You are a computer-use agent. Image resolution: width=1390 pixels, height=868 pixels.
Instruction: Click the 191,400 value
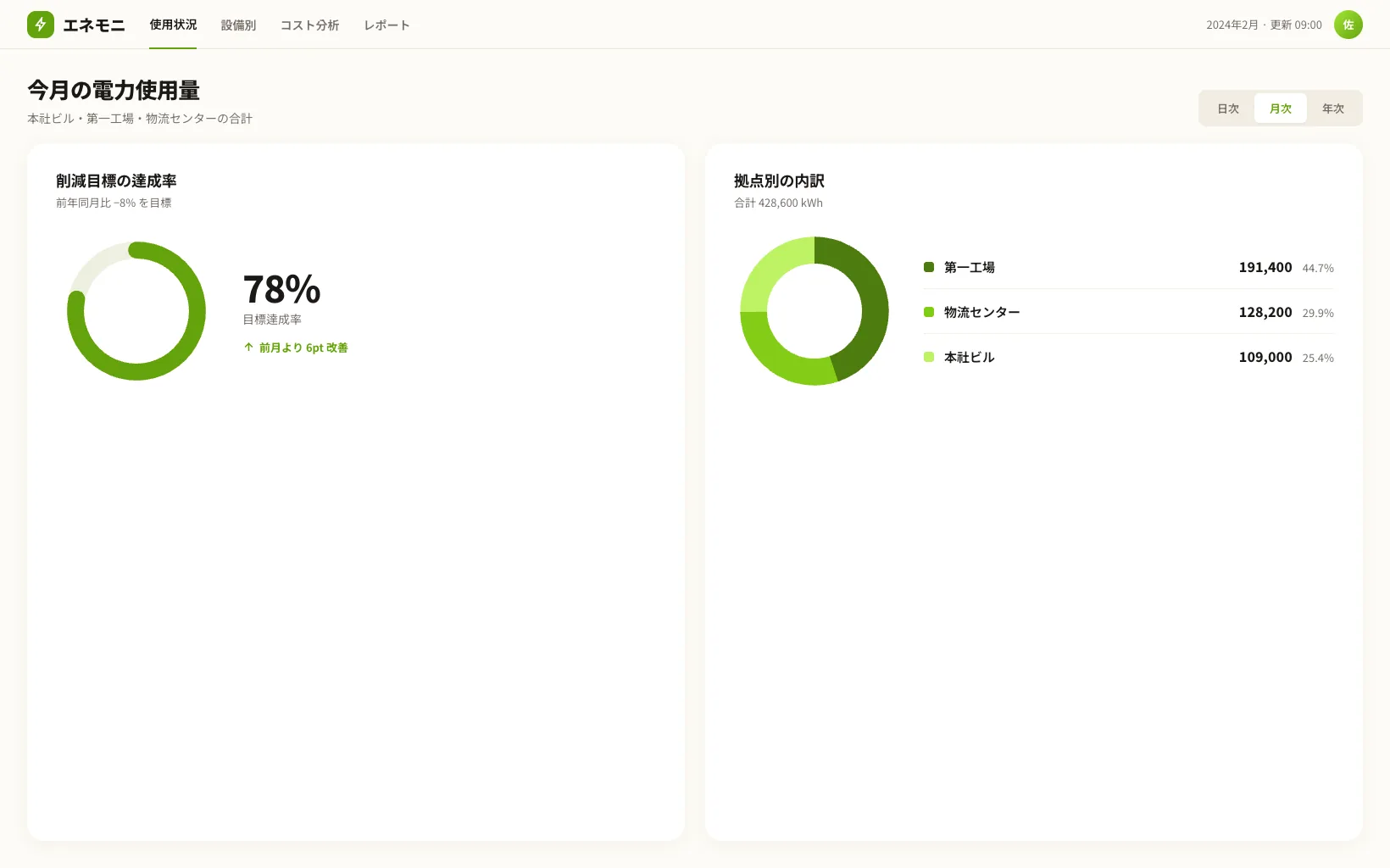point(1265,267)
